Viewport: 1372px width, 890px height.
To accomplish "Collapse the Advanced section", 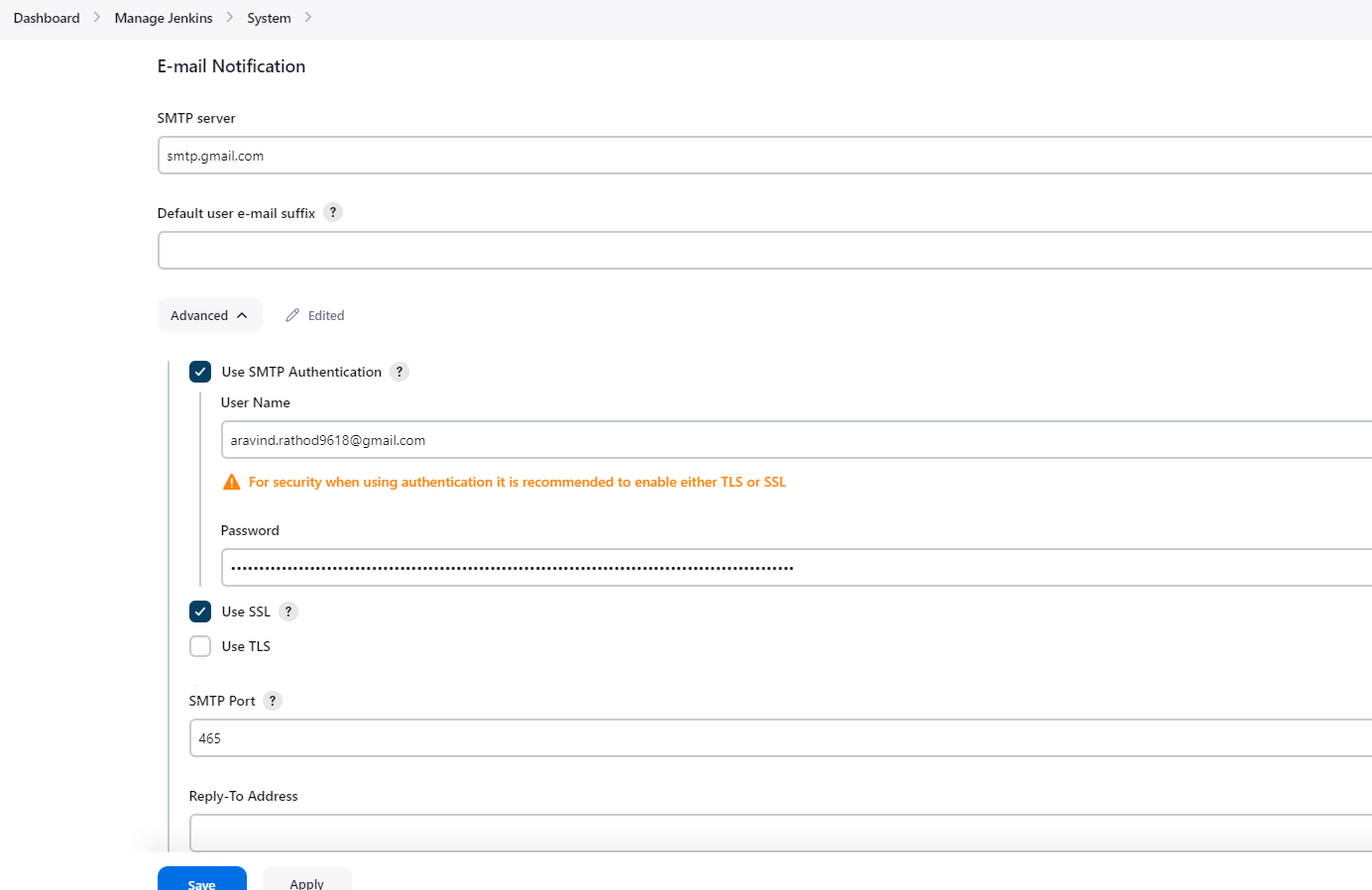I will point(209,315).
